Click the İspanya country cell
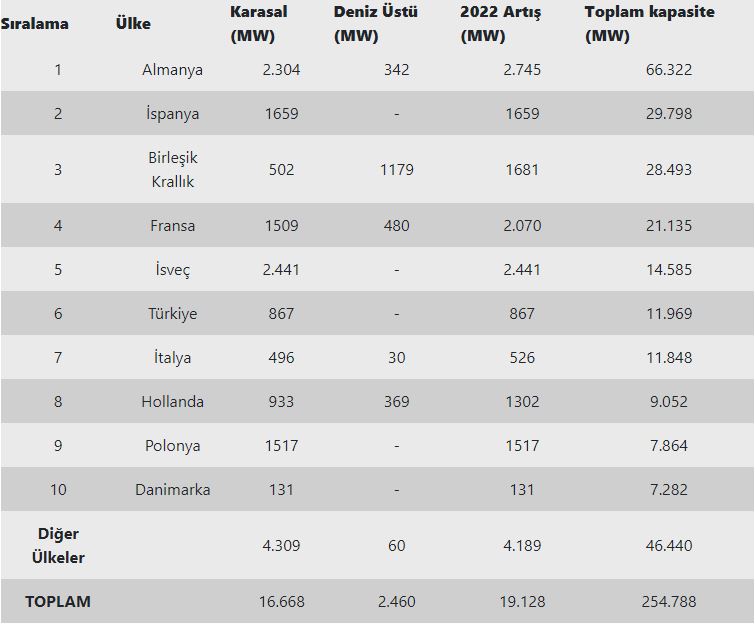 tap(172, 114)
